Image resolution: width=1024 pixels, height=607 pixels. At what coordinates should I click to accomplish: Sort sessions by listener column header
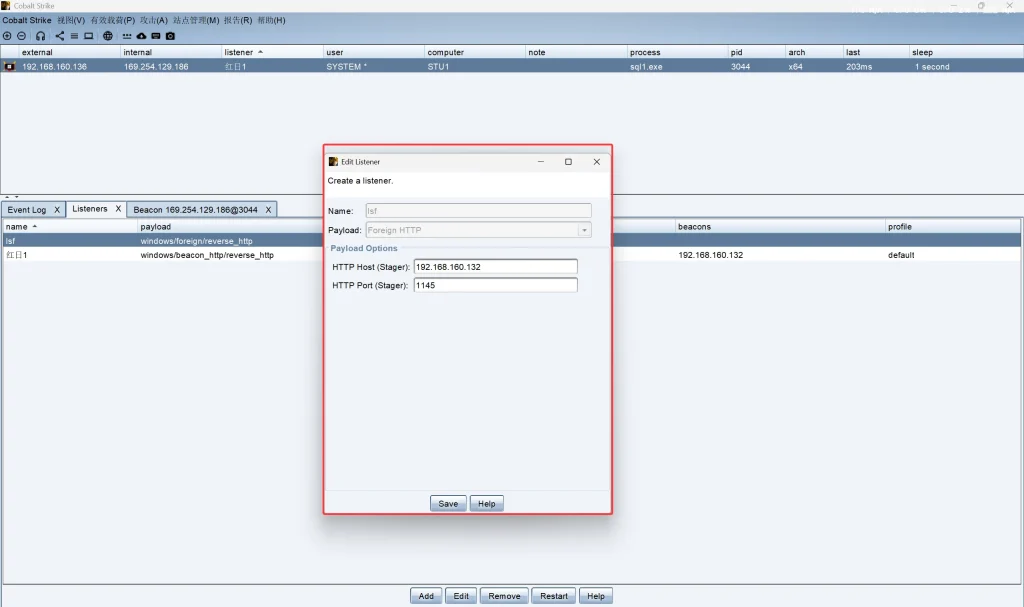tap(273, 52)
